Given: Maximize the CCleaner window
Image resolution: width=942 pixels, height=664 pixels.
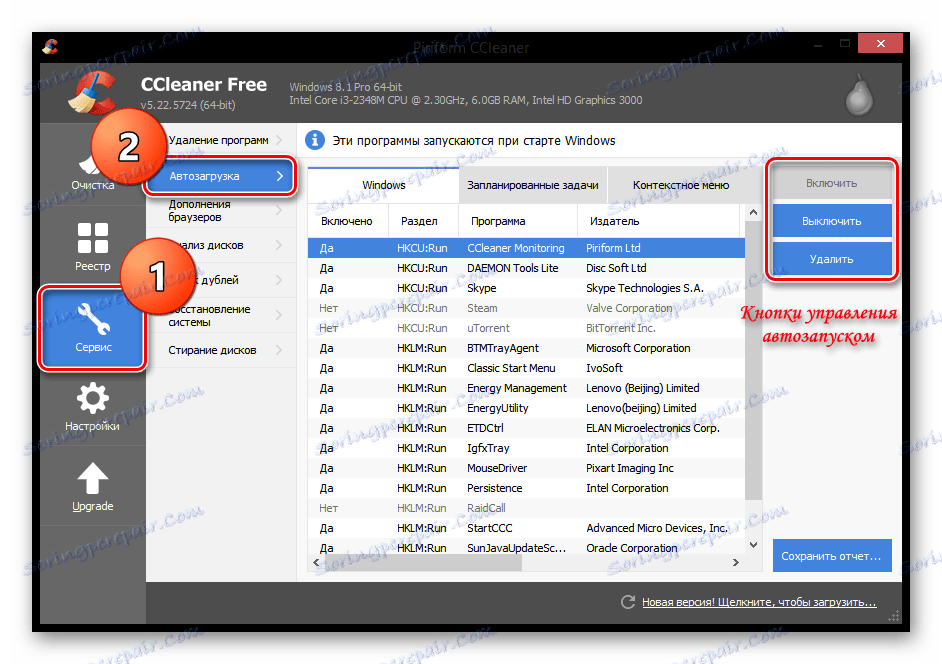Looking at the screenshot, I should click(x=845, y=43).
